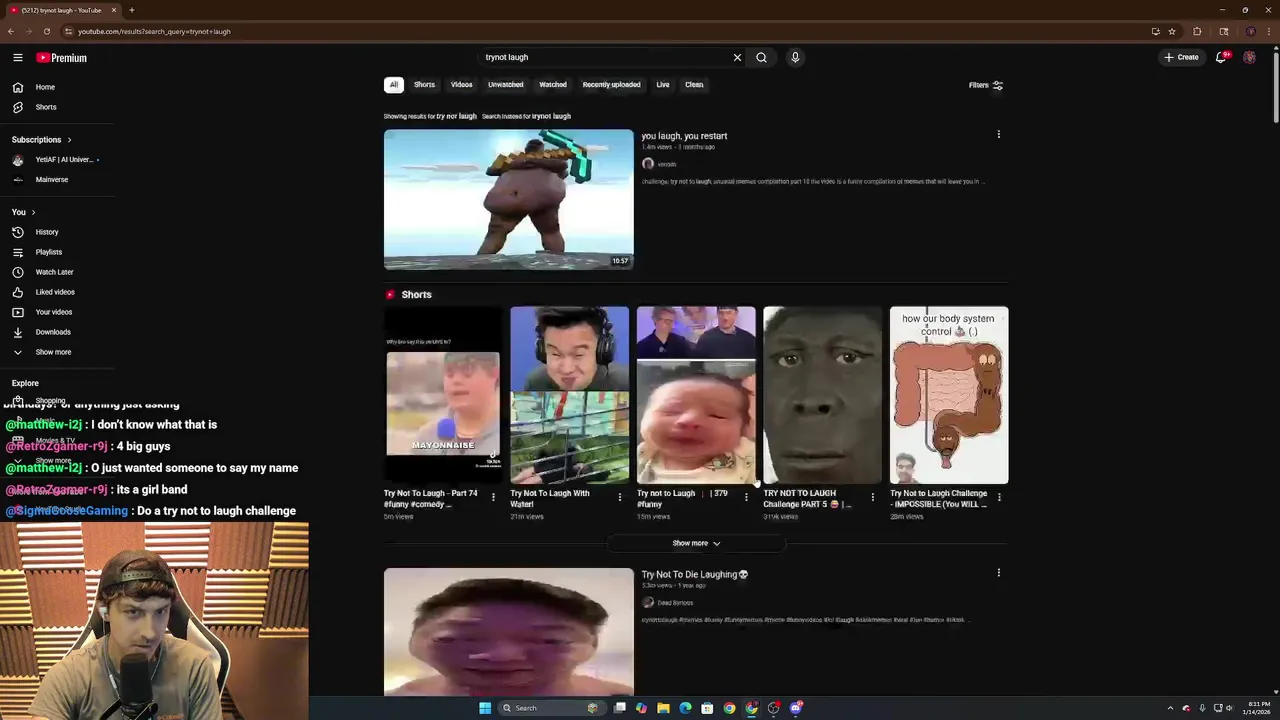The height and width of the screenshot is (720, 1280).
Task: Open the Dead Sensos channel link
Action: 675,603
